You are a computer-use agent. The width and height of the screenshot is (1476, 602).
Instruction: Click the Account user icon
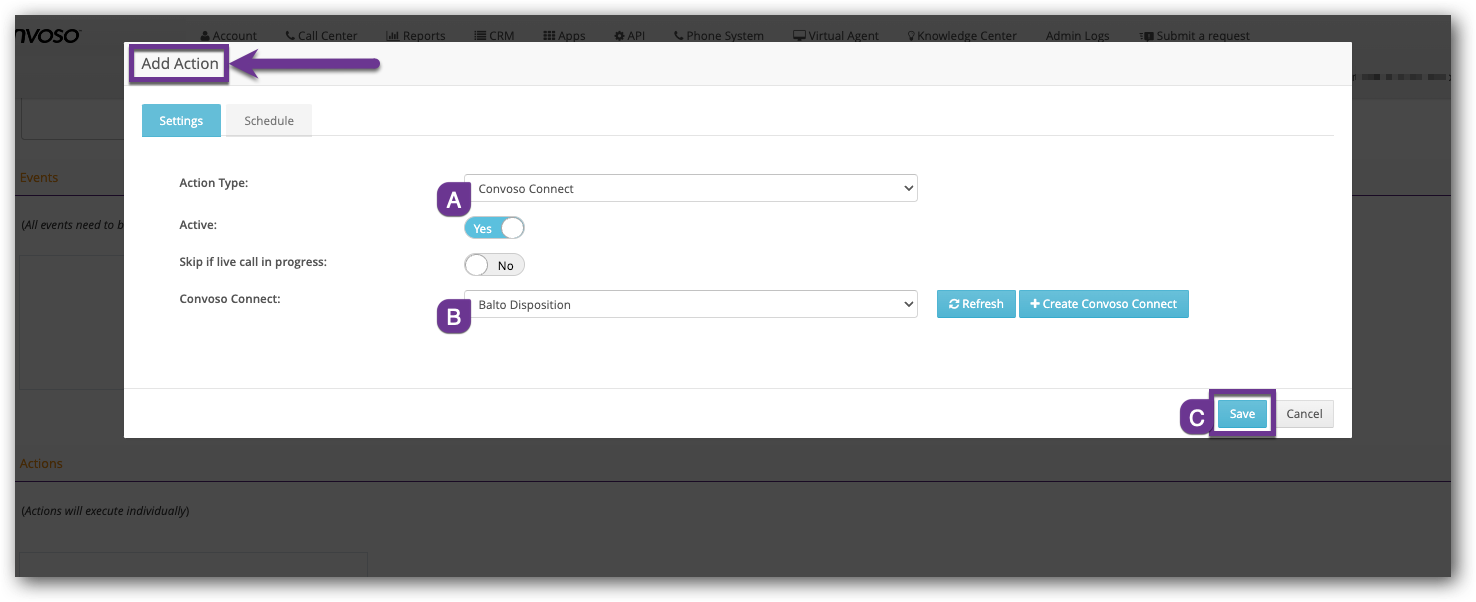pos(205,36)
